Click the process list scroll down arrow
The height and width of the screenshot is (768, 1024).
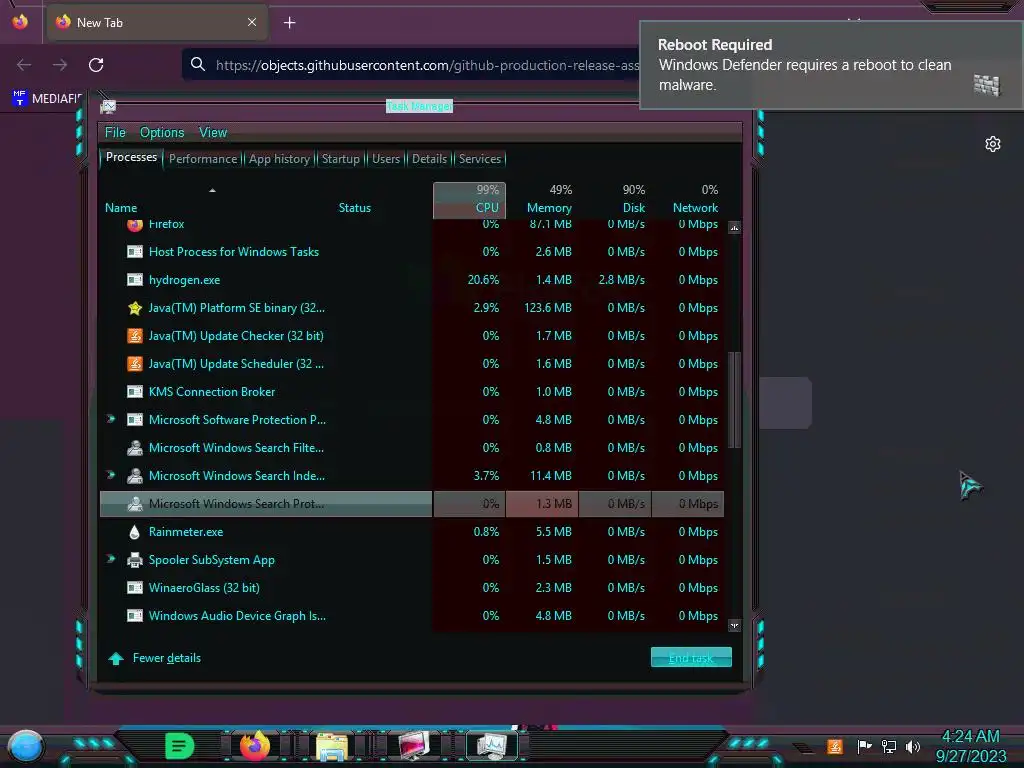click(734, 625)
